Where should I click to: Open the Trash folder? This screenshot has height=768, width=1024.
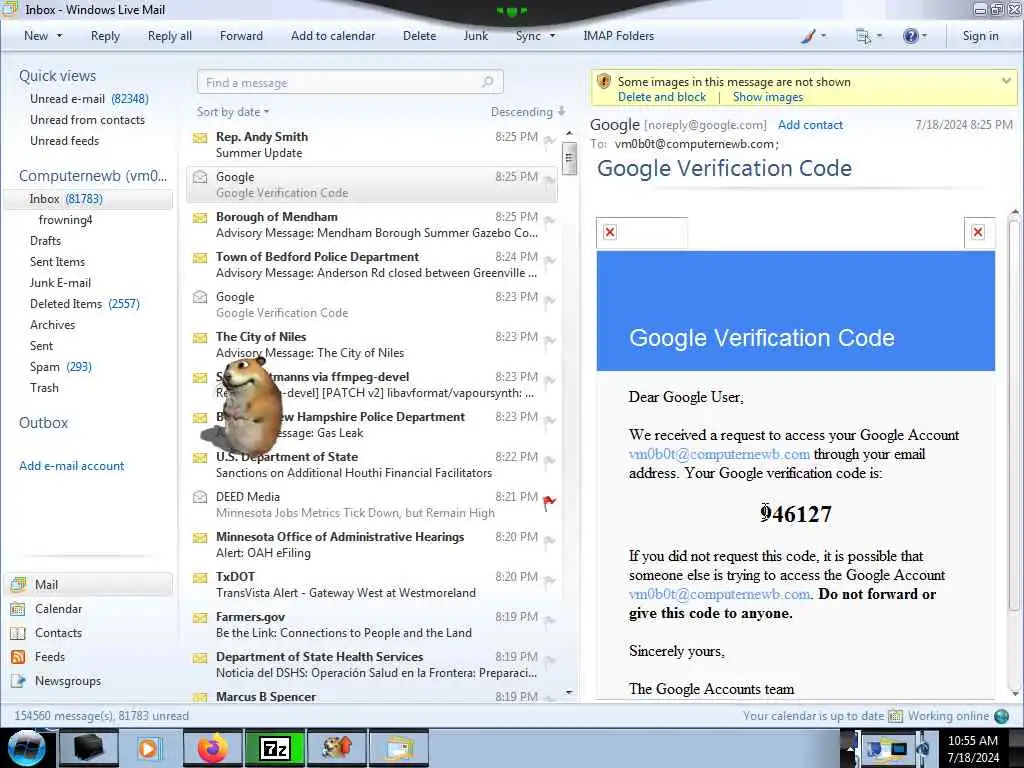click(x=44, y=387)
